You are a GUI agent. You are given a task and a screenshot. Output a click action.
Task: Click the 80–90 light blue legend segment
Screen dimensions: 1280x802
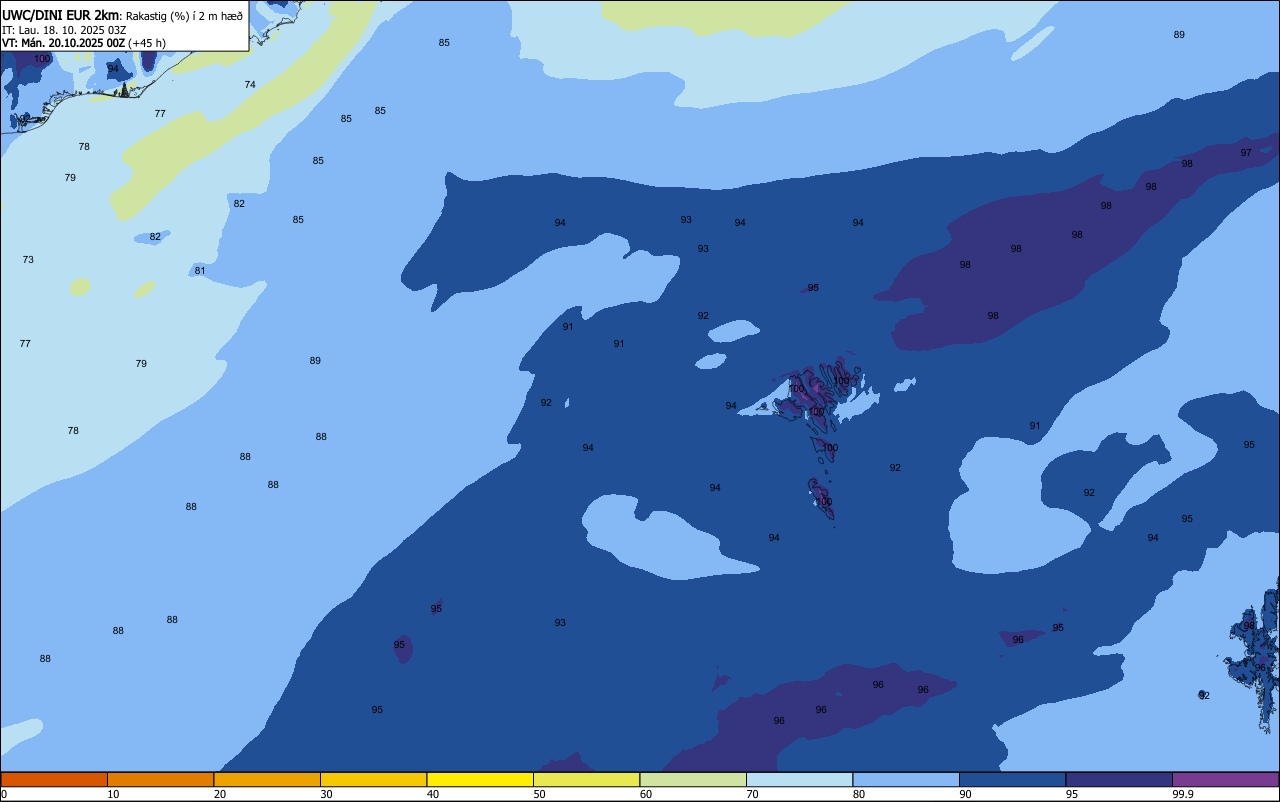[x=906, y=779]
